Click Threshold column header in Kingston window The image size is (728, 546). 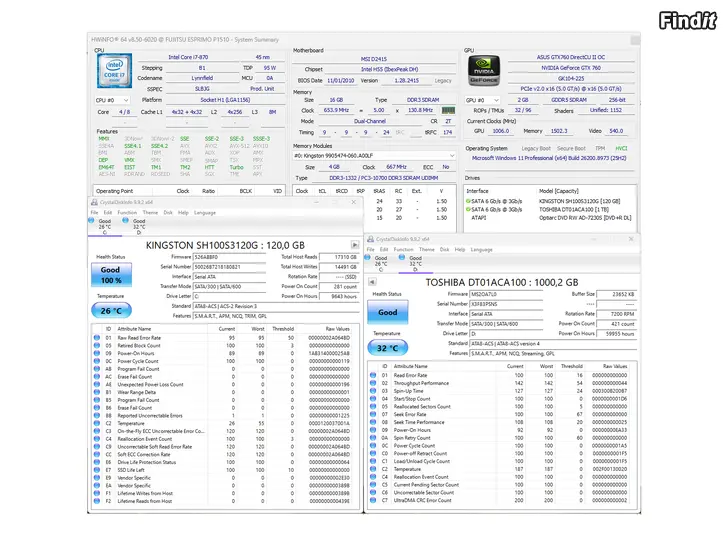pos(283,329)
